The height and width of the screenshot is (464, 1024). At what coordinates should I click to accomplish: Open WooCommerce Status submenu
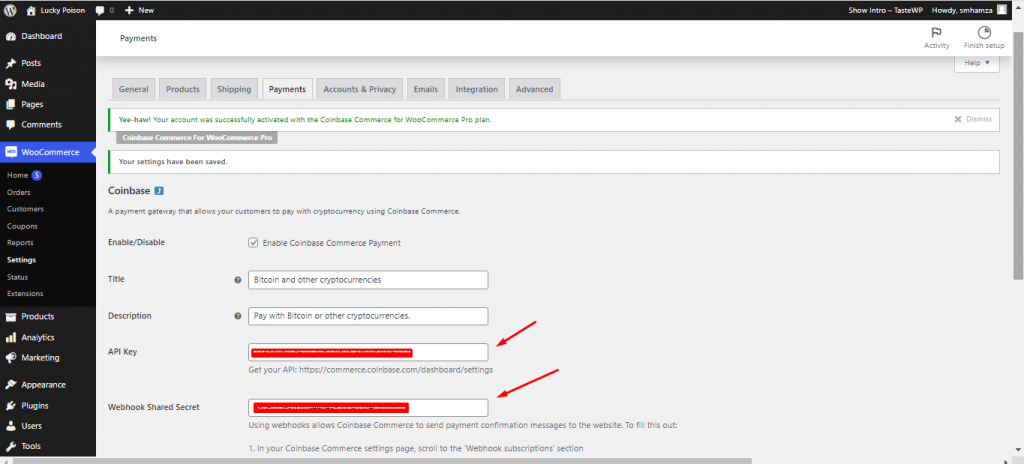click(18, 277)
